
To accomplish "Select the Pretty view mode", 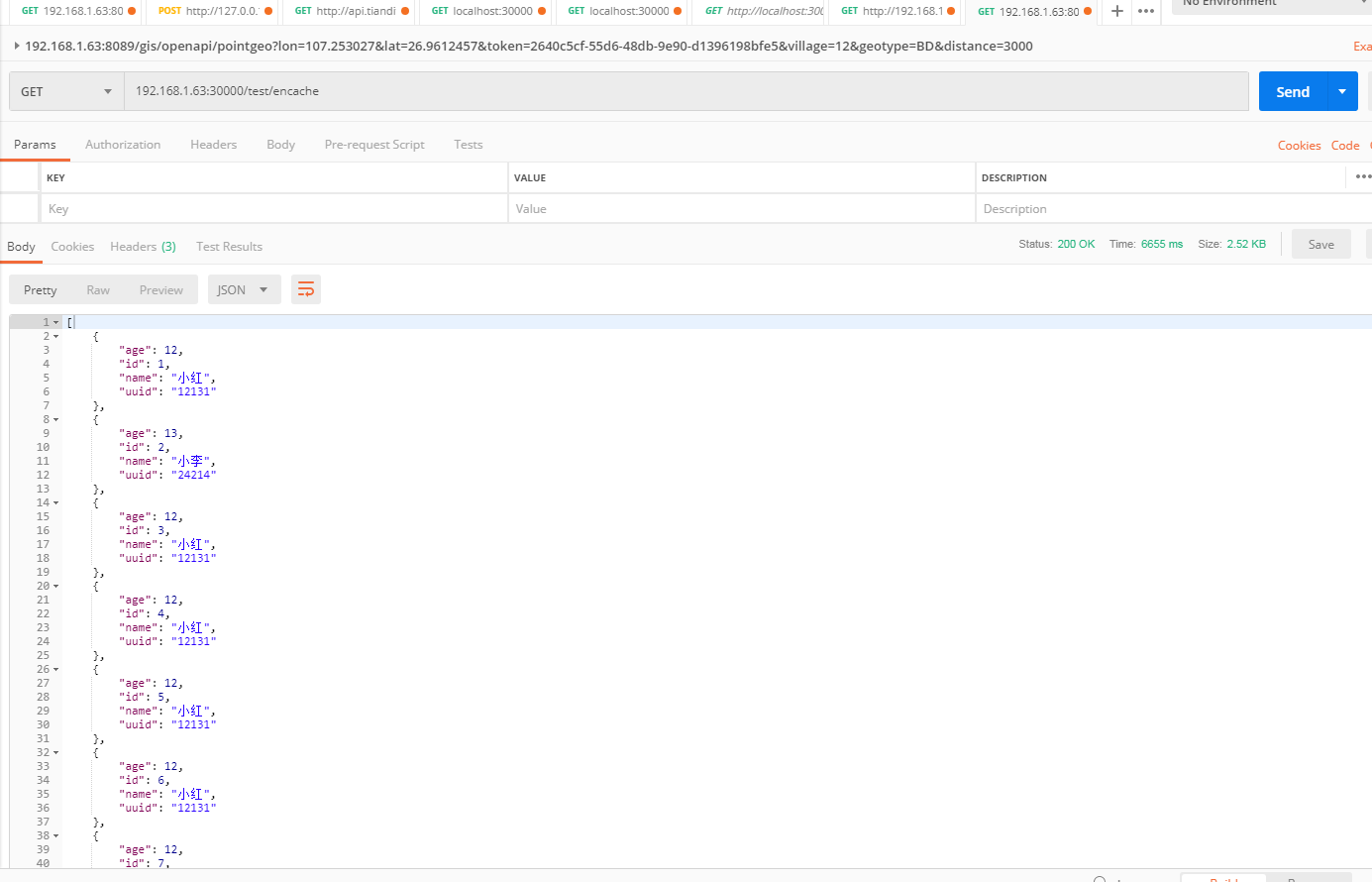I will pos(41,289).
